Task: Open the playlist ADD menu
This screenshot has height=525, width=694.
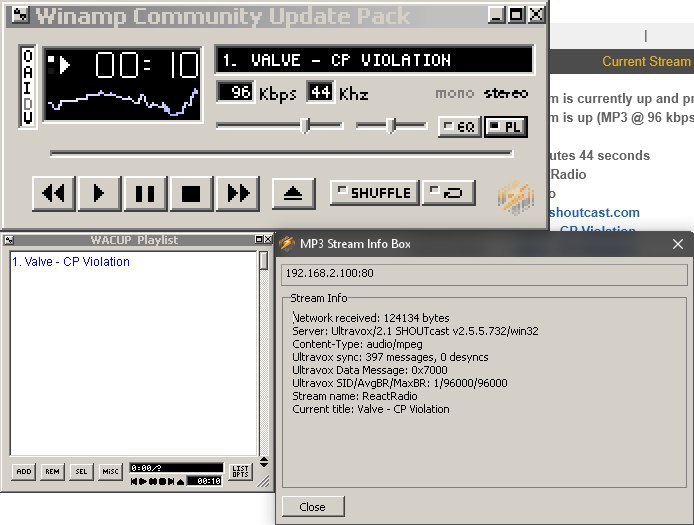Action: point(24,471)
